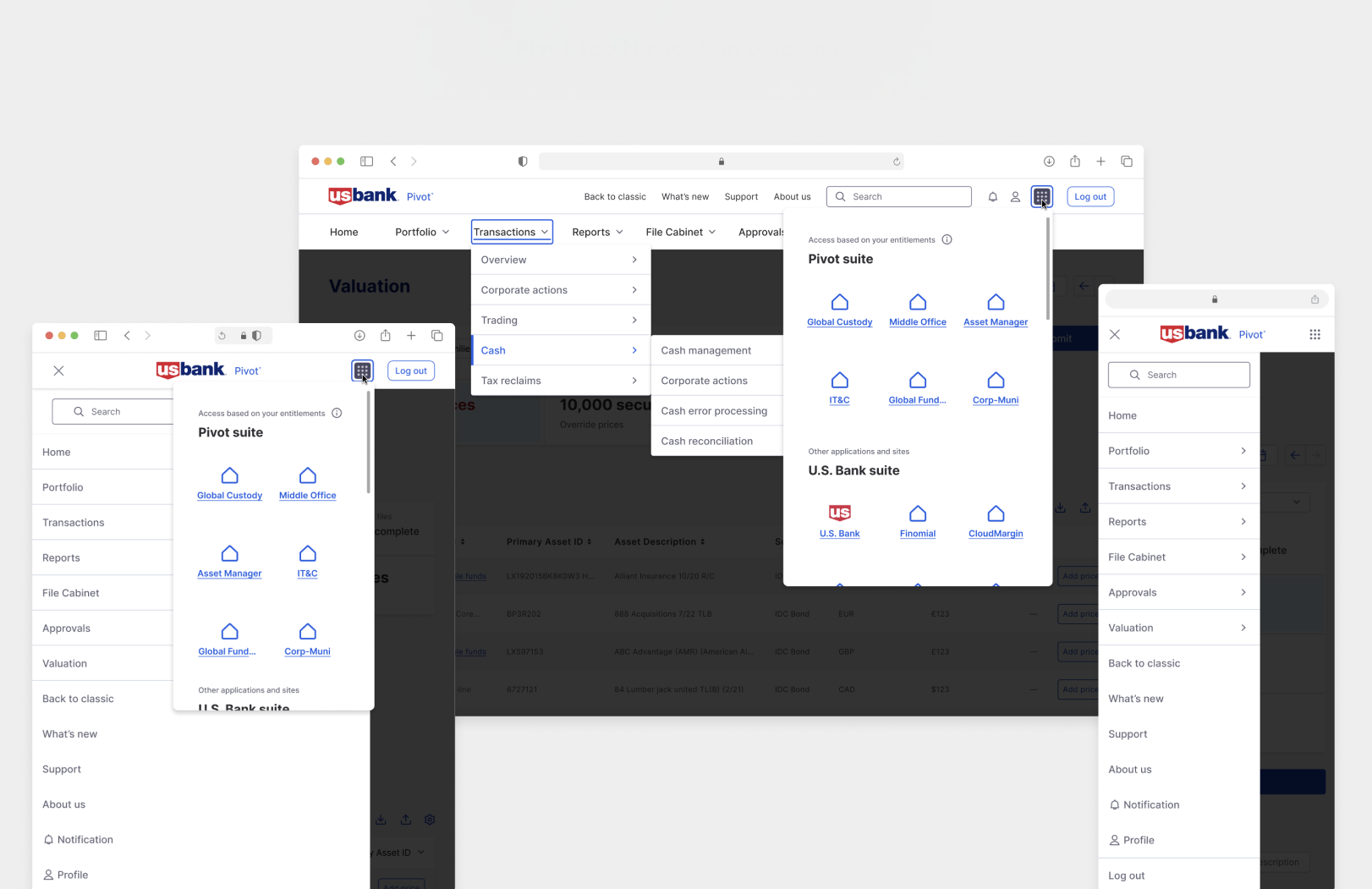Screen dimensions: 1372x889
Task: Click the Search field in the center window header
Action: pyautogui.click(x=898, y=197)
